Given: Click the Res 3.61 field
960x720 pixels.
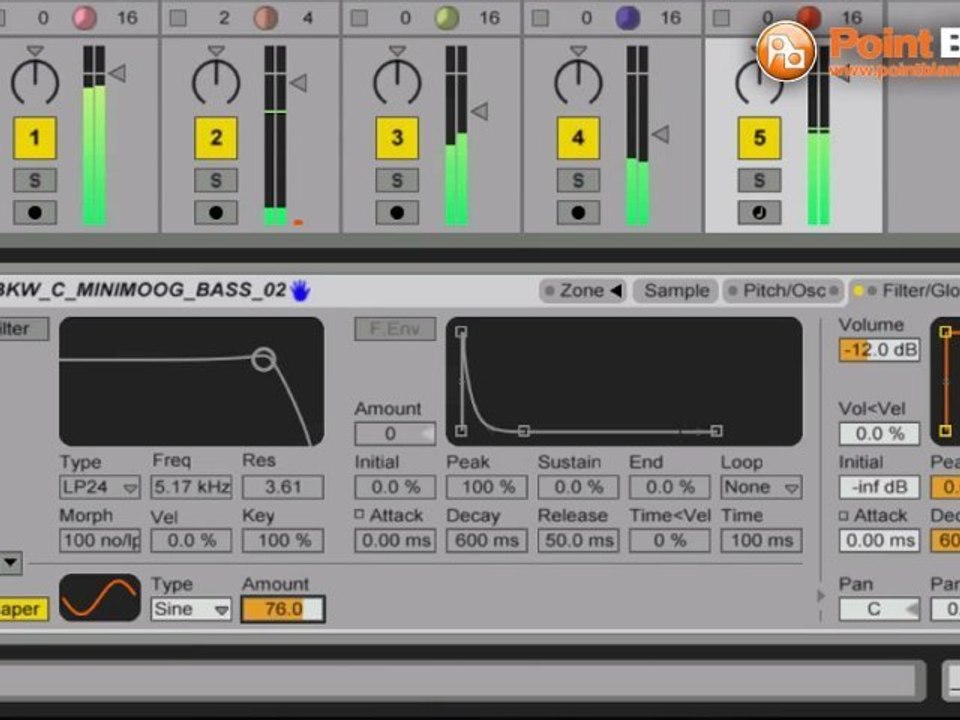Looking at the screenshot, I should [x=283, y=487].
